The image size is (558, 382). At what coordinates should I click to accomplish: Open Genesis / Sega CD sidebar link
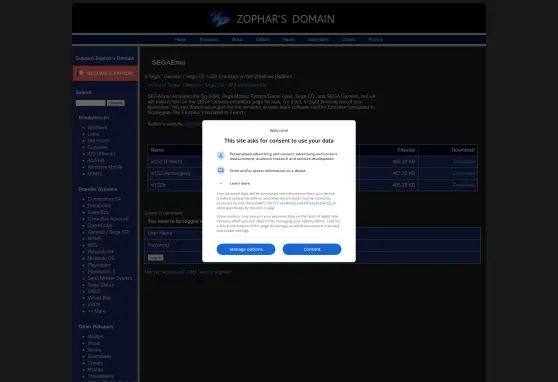click(x=108, y=232)
